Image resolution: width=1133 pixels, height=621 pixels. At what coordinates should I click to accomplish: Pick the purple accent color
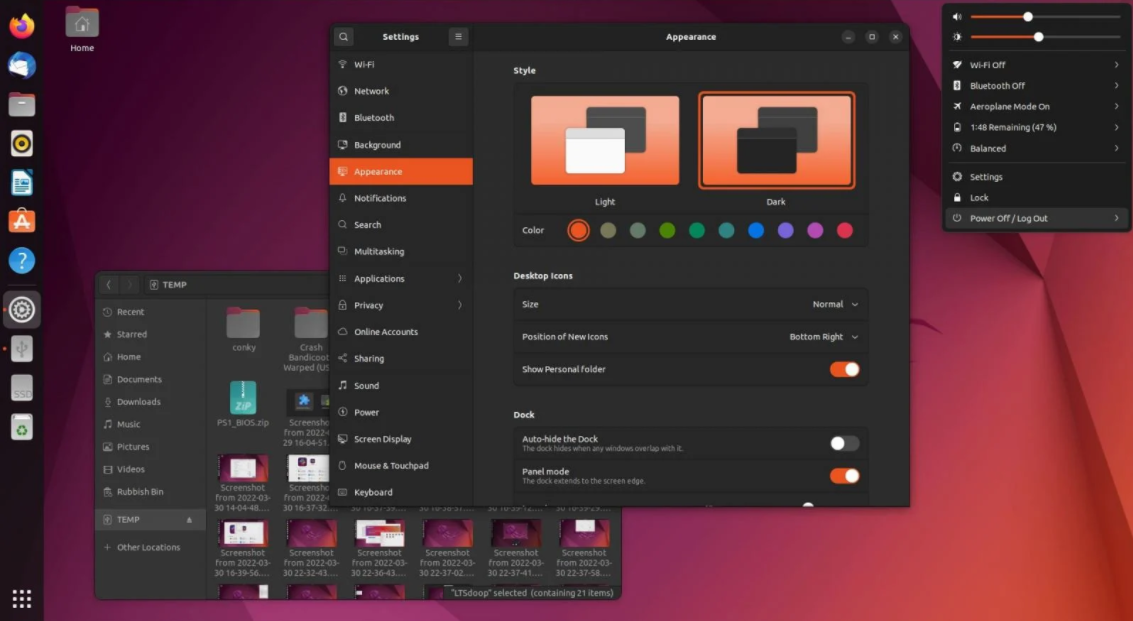[785, 231]
